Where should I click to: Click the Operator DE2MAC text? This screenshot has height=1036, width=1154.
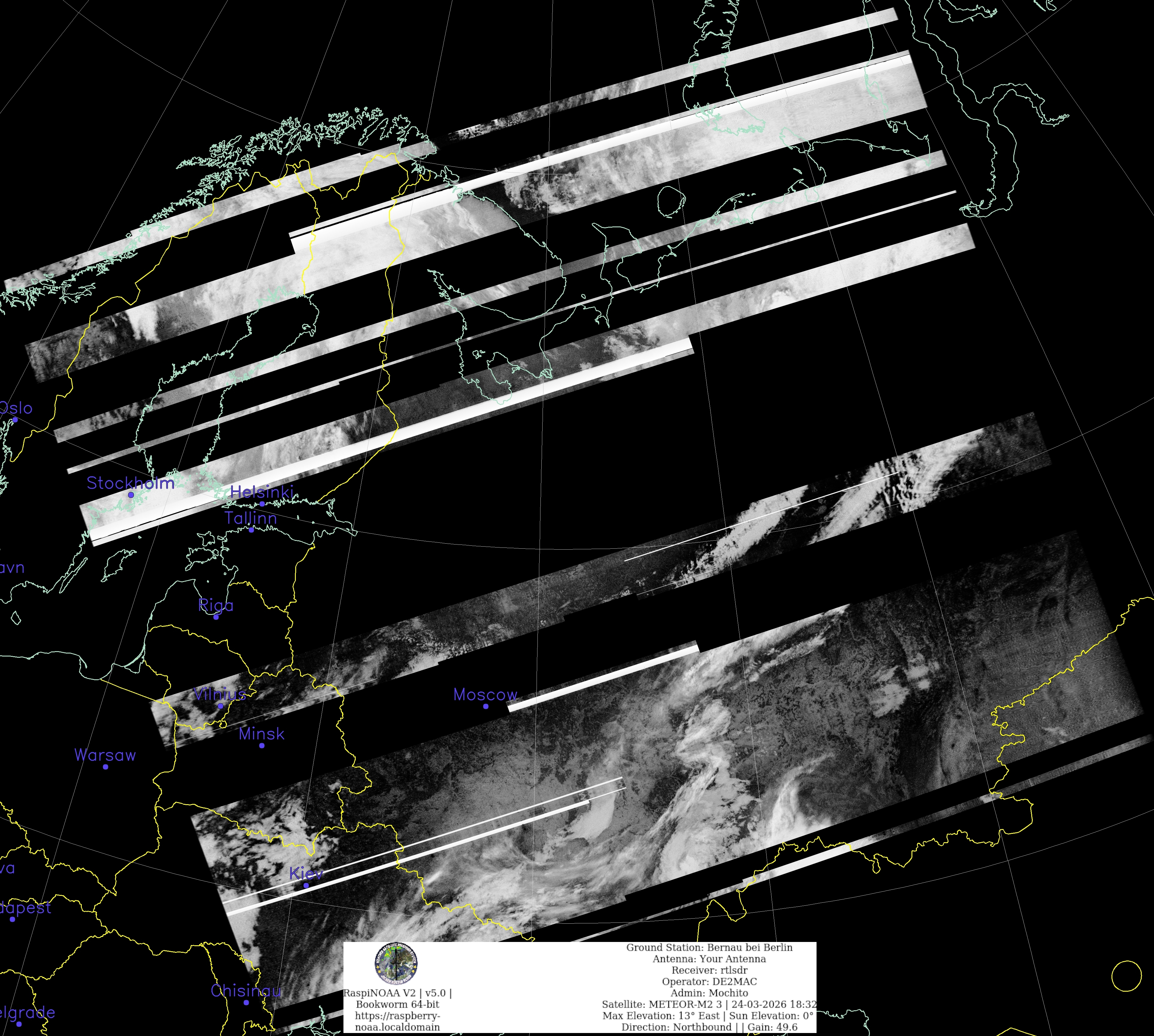tap(709, 981)
